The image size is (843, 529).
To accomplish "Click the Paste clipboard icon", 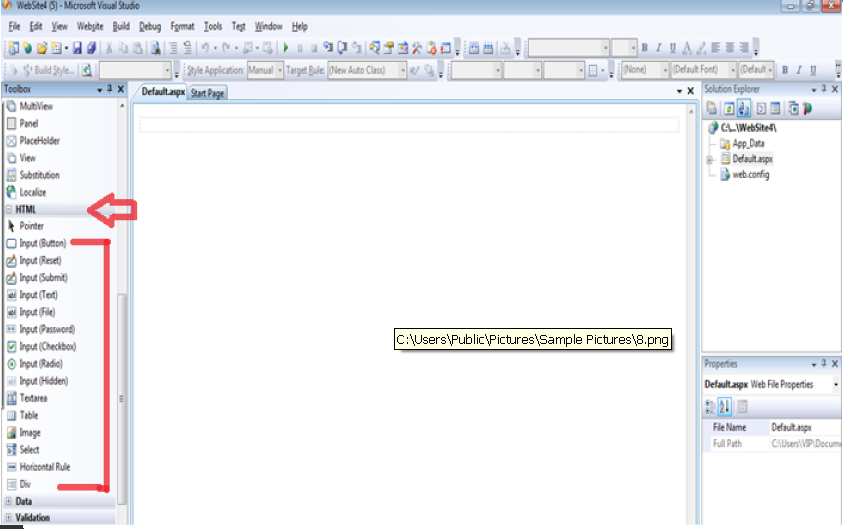I will [x=138, y=48].
